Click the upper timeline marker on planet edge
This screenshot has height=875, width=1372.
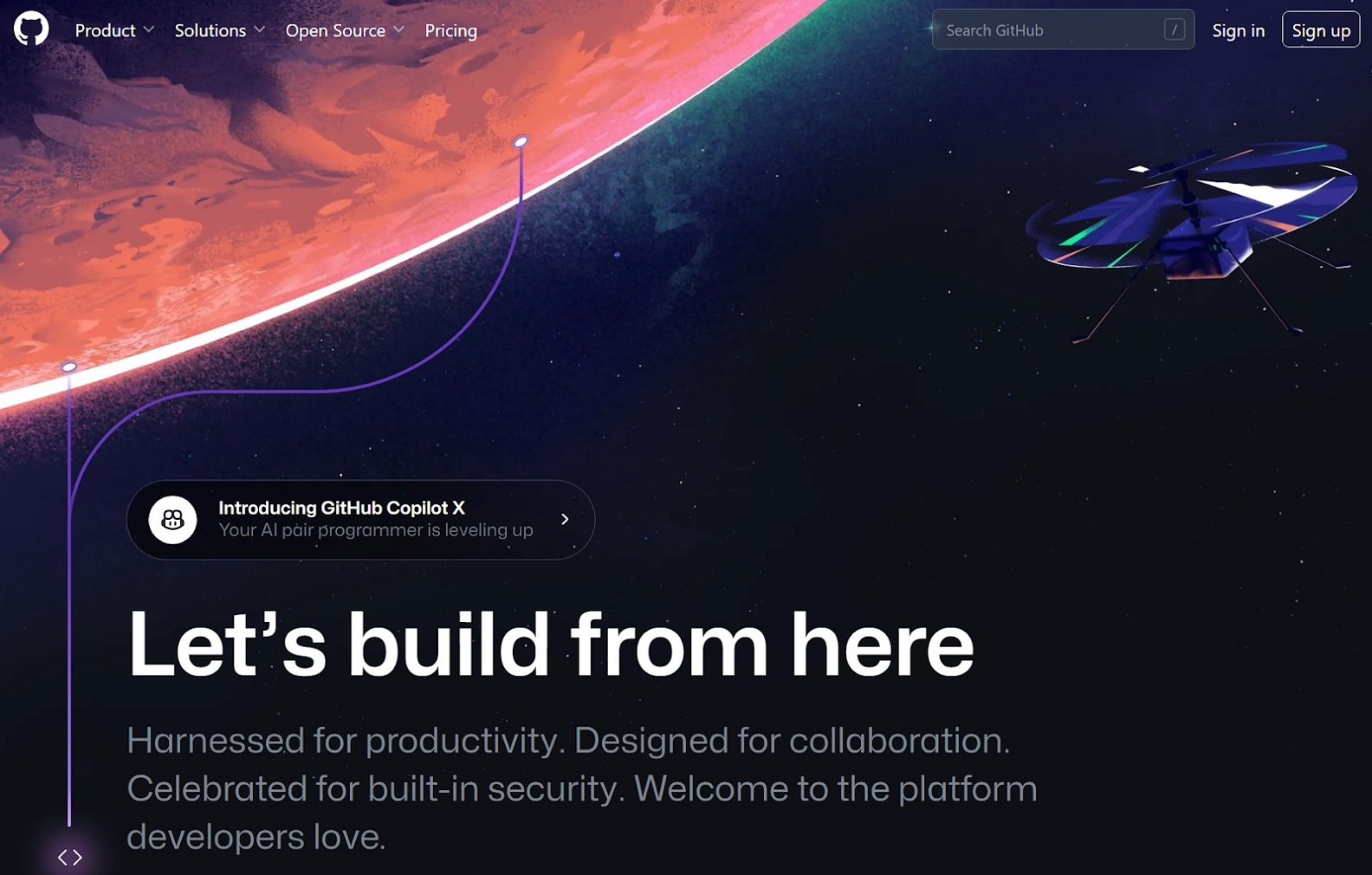(x=521, y=141)
